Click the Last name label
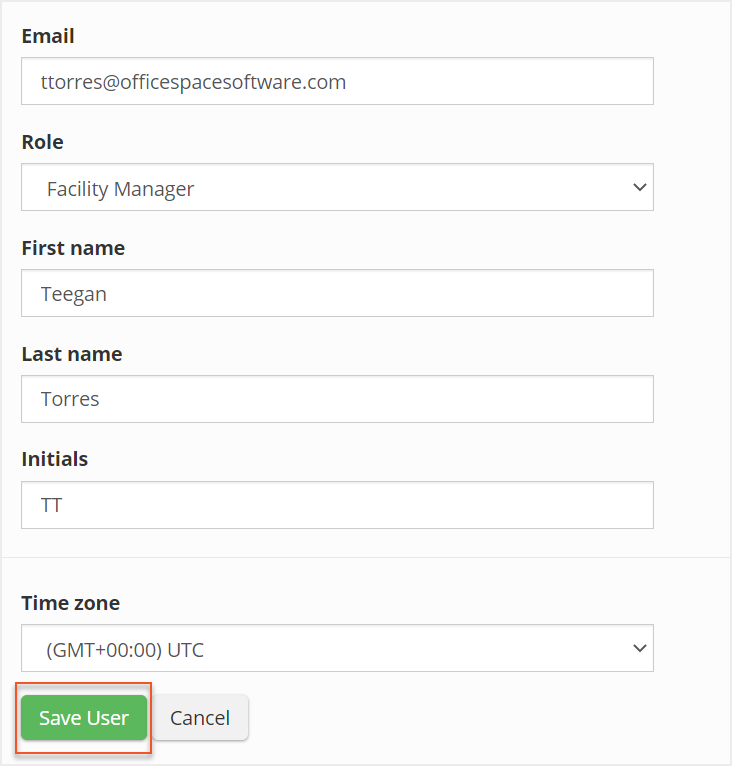This screenshot has width=732, height=766. (71, 354)
